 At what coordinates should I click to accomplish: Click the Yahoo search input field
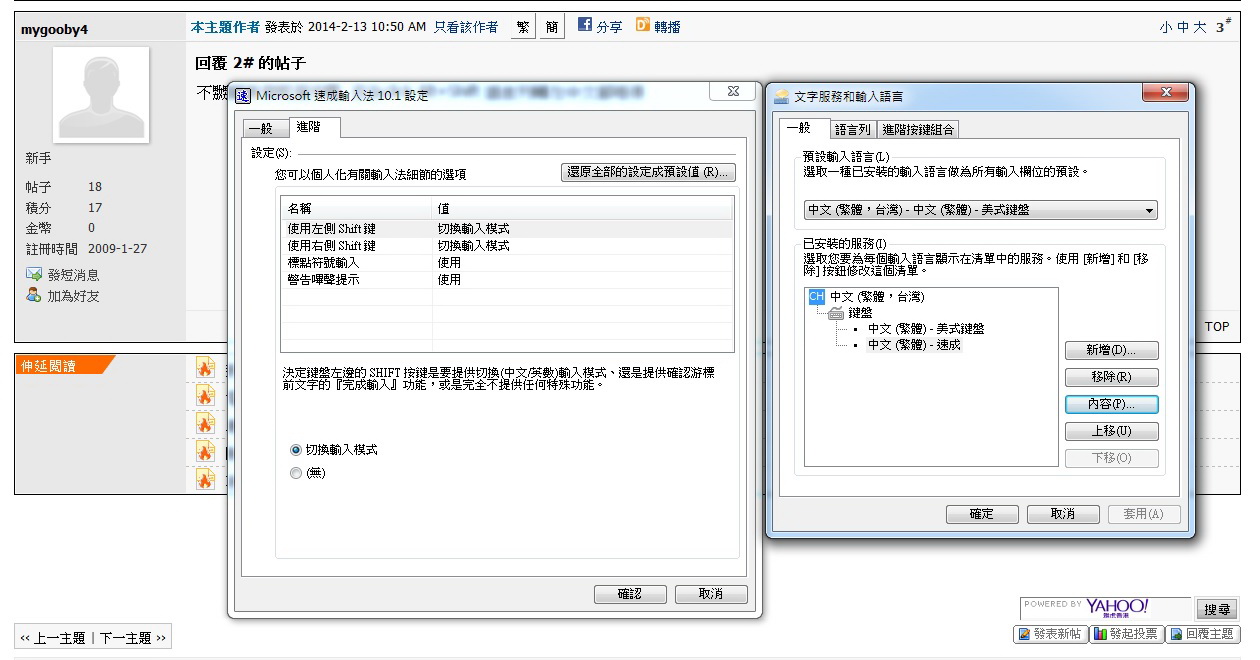pos(1105,608)
